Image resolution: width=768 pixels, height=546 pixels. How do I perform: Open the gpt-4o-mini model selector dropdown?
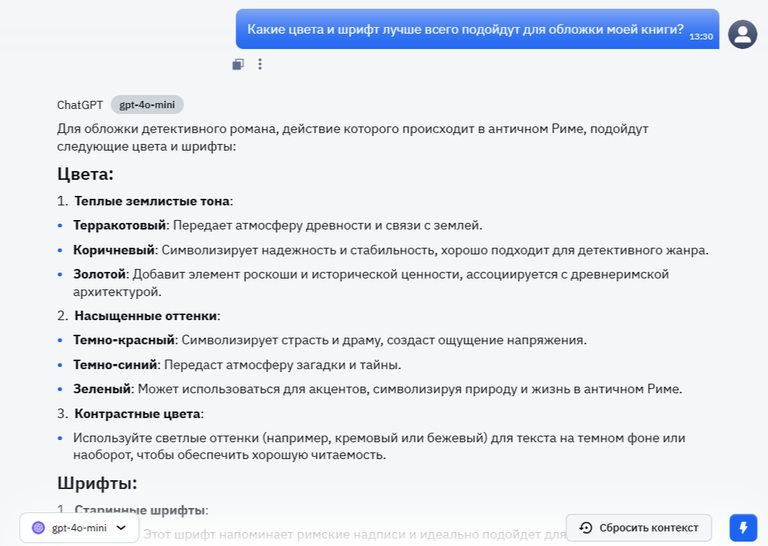click(x=79, y=527)
